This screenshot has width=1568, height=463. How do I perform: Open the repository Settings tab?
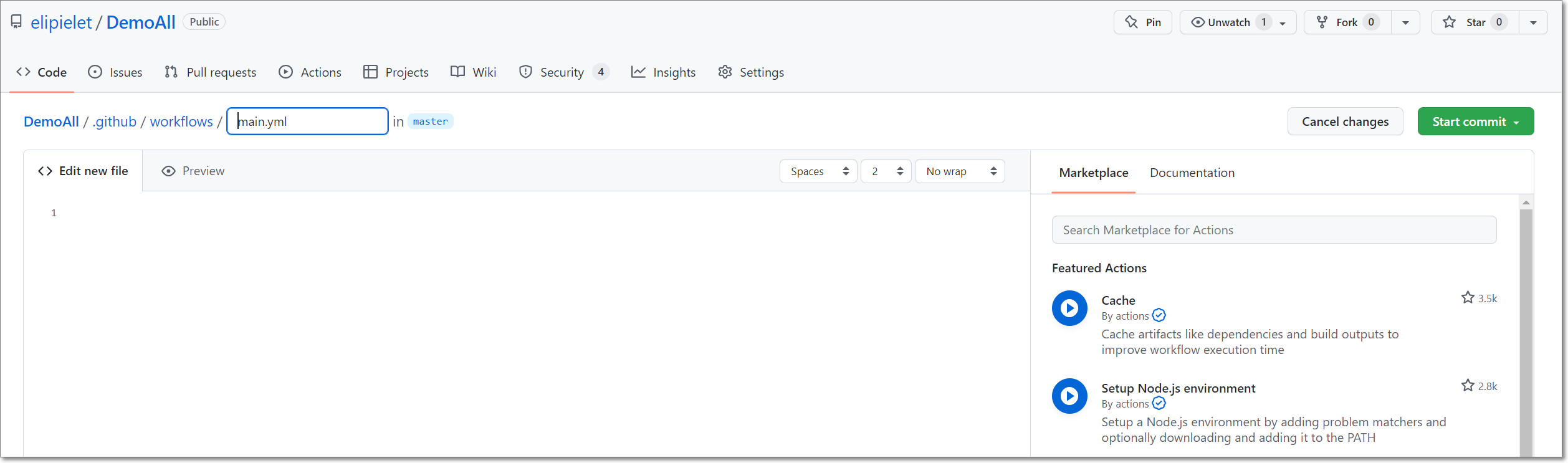coord(751,72)
